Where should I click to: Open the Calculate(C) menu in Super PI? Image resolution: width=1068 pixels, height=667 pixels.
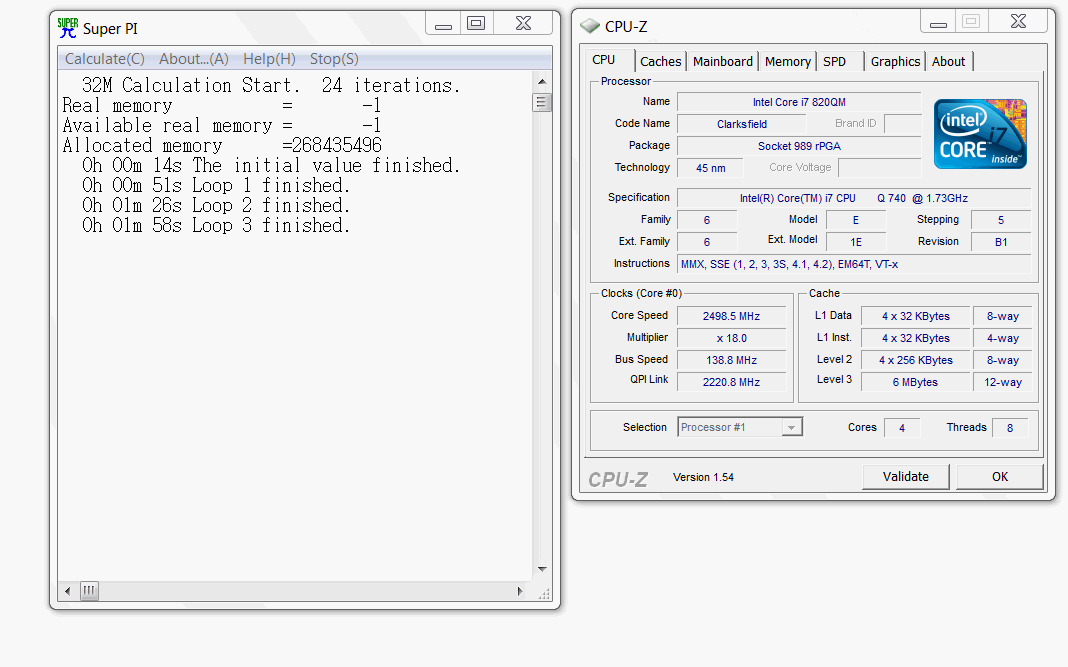pyautogui.click(x=105, y=59)
